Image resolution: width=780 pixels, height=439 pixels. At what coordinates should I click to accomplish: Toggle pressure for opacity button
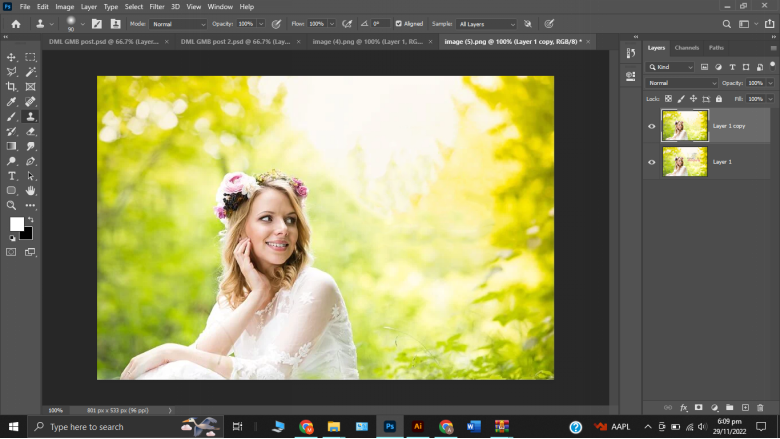pyautogui.click(x=276, y=24)
